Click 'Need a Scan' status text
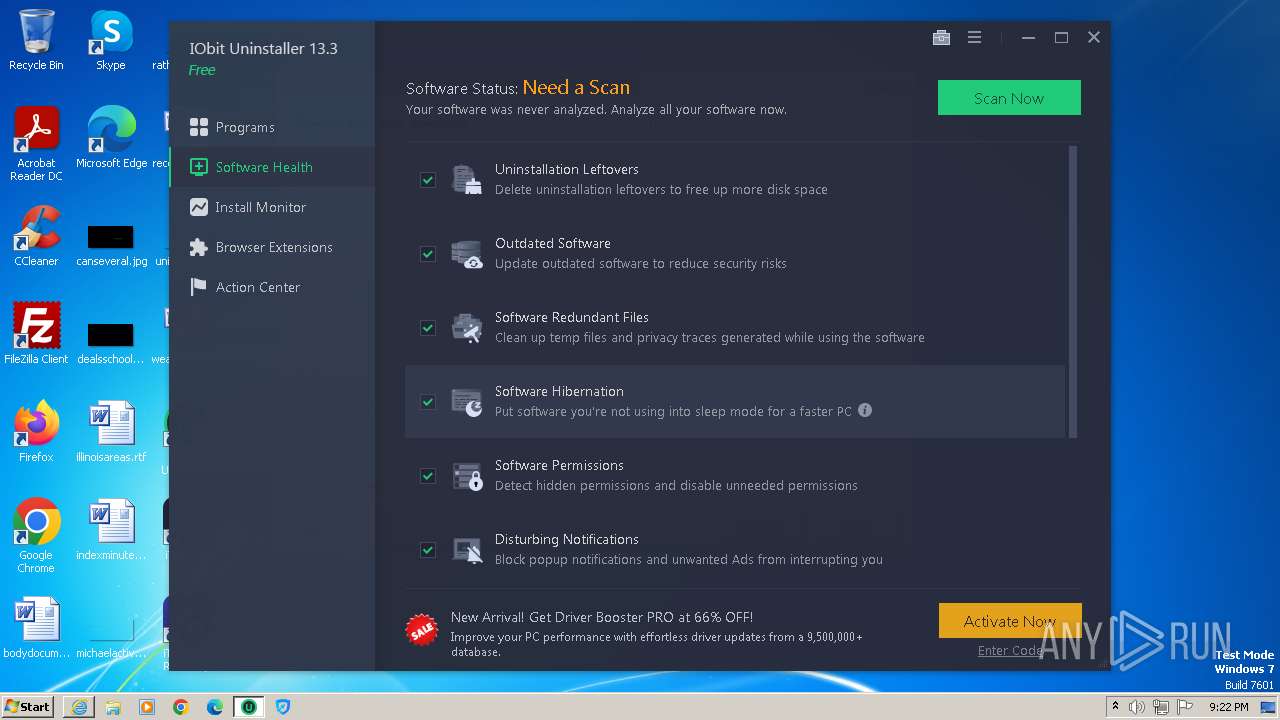This screenshot has width=1280, height=720. point(576,87)
